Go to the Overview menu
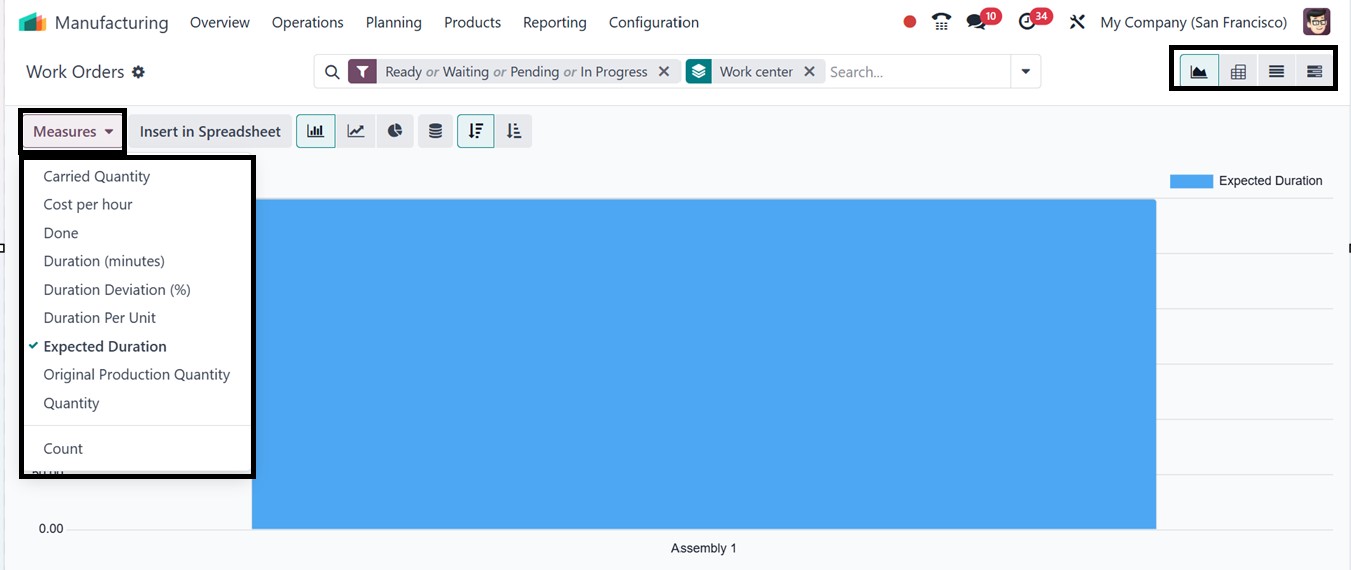The height and width of the screenshot is (570, 1351). (x=219, y=22)
